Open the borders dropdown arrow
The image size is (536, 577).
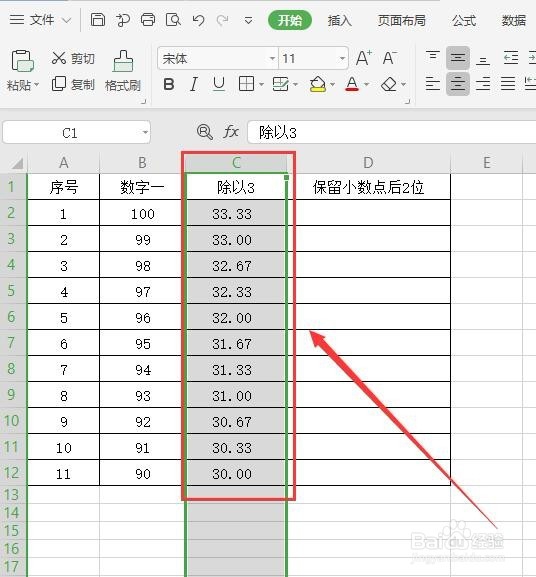tap(261, 85)
